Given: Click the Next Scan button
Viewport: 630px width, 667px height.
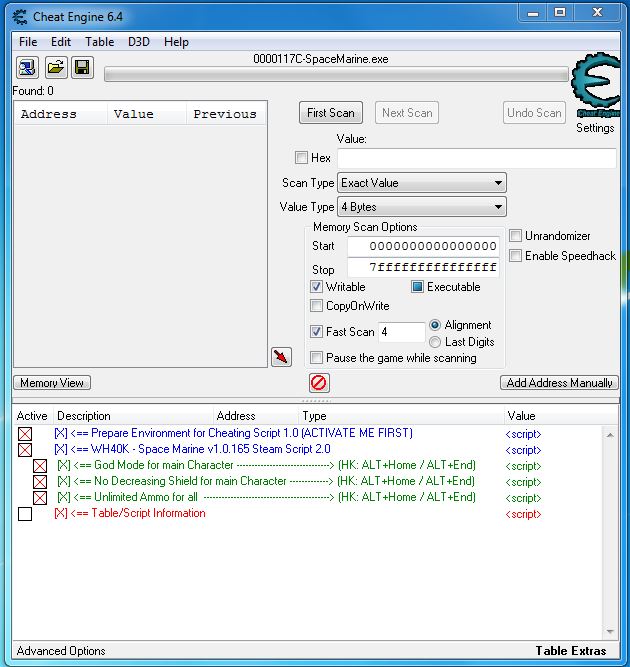Looking at the screenshot, I should 407,113.
